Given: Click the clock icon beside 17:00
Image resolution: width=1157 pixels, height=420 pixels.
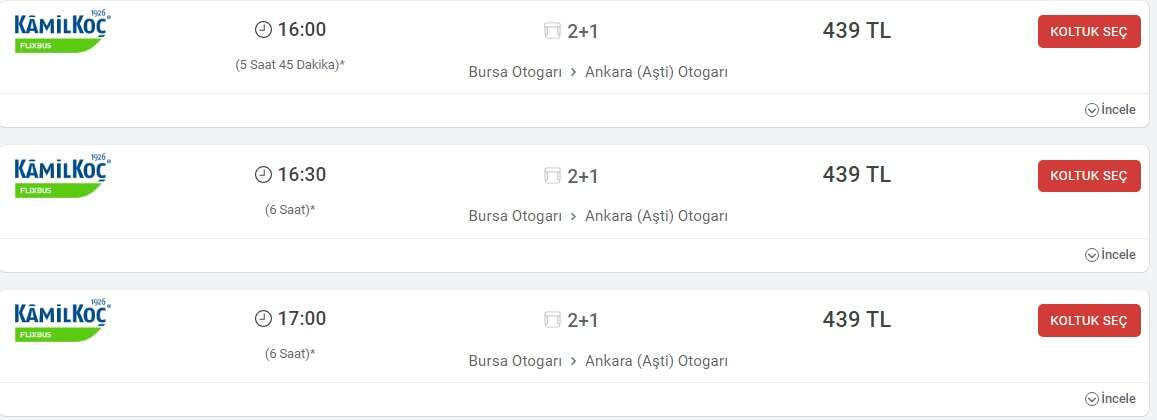Looking at the screenshot, I should pyautogui.click(x=263, y=319).
